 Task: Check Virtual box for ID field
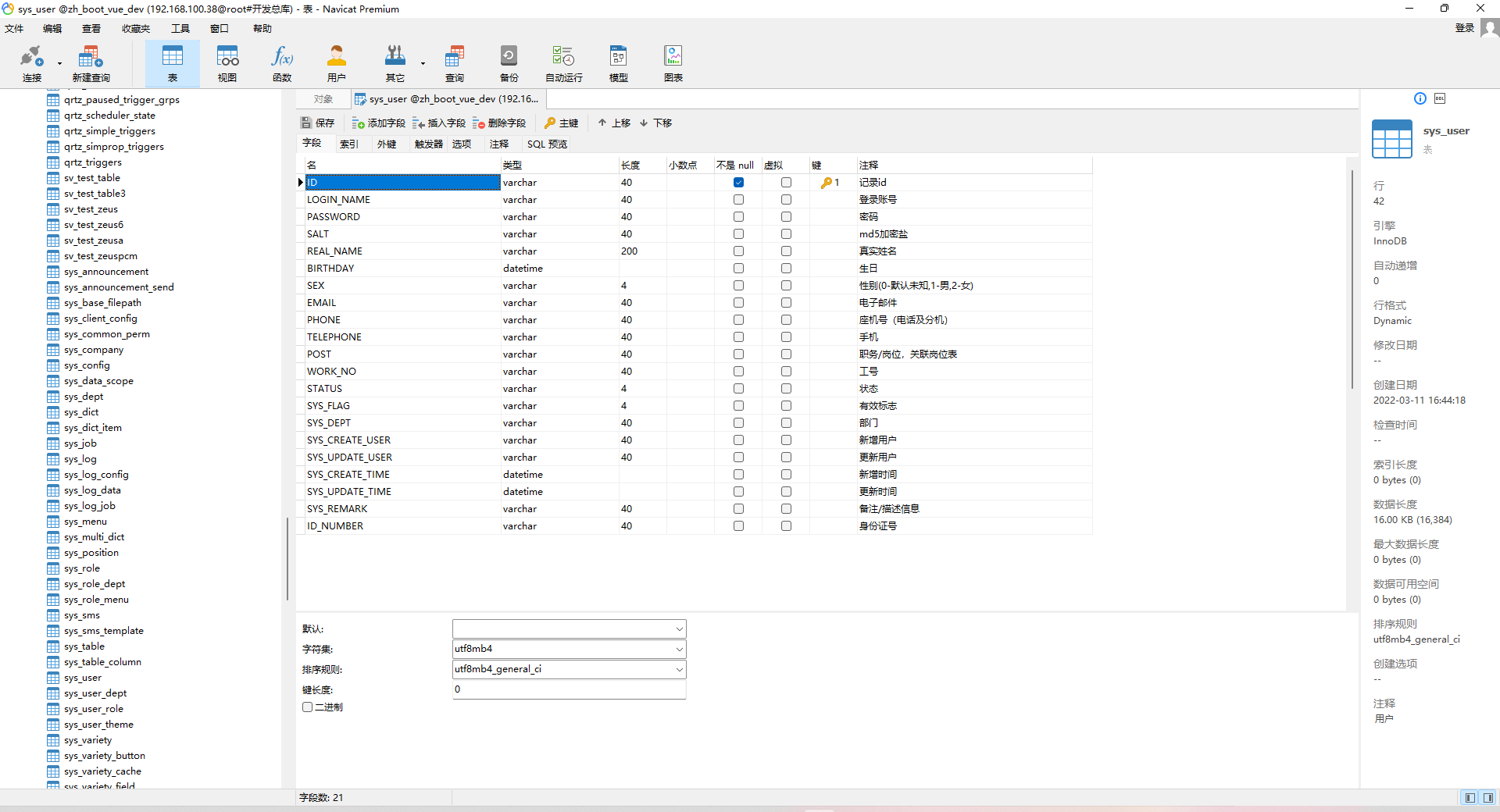[786, 183]
